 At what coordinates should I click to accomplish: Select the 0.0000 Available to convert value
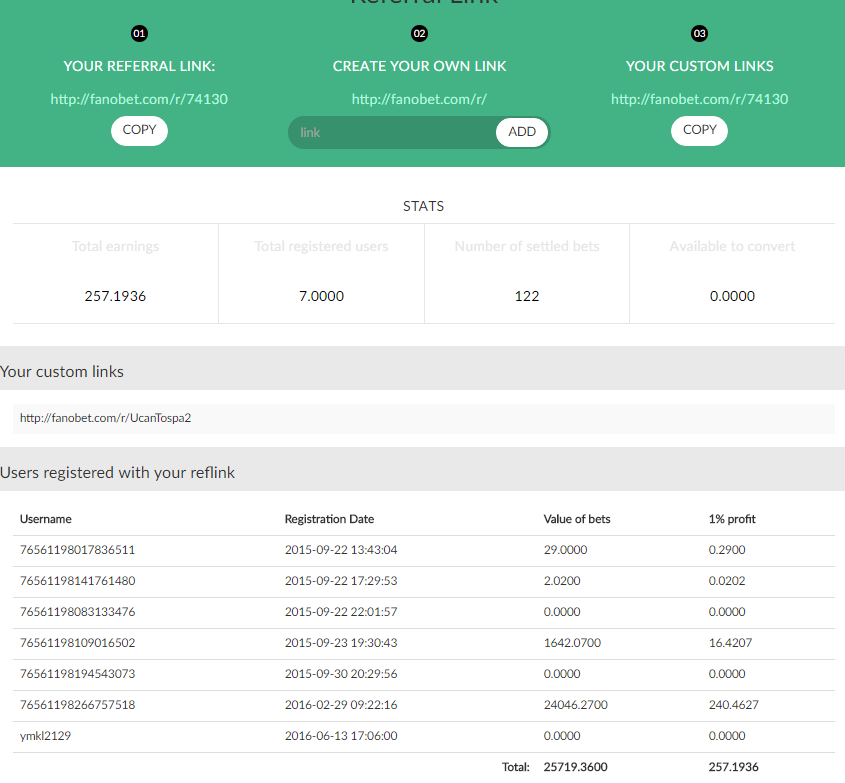coord(732,296)
